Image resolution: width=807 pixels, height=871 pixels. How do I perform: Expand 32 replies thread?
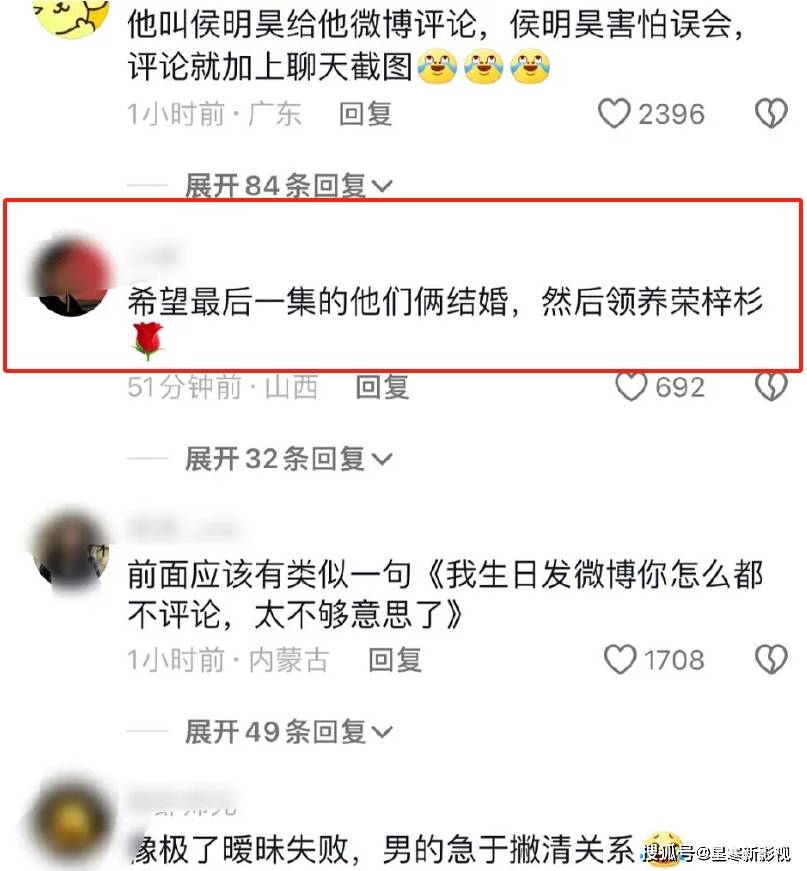289,459
